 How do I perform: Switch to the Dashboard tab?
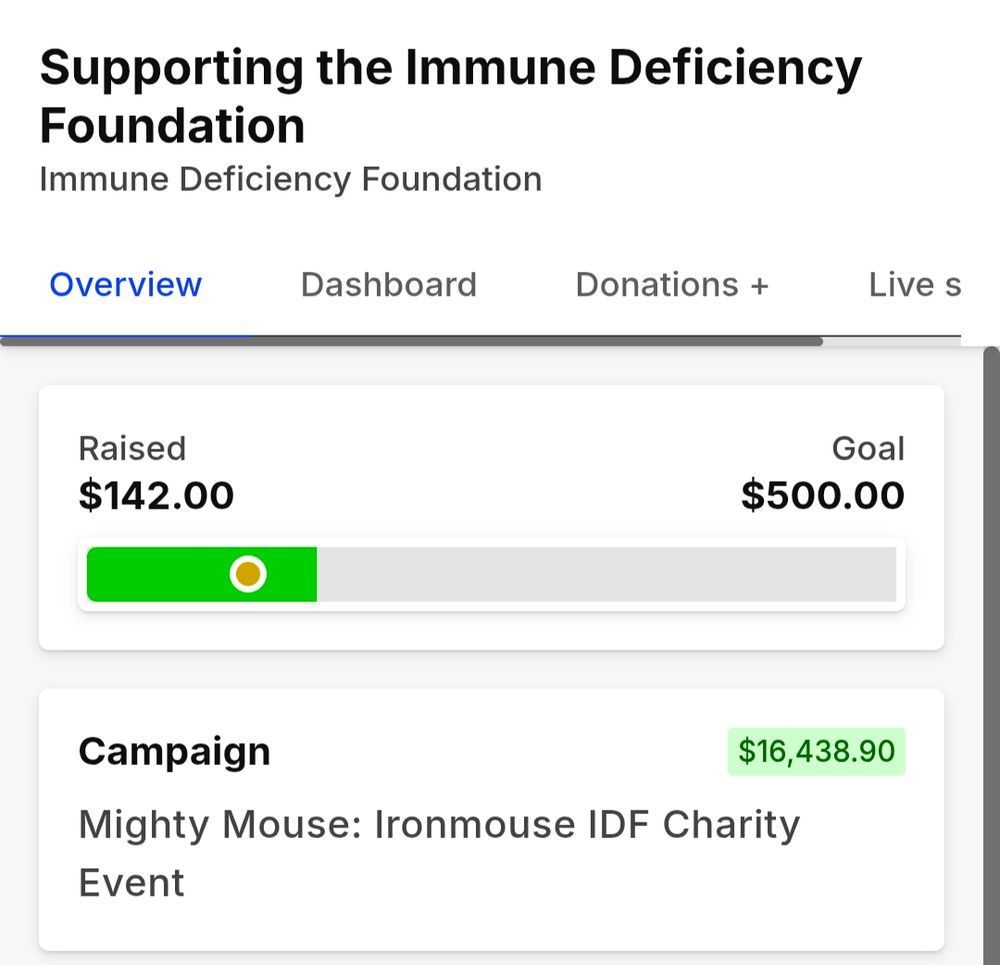[x=388, y=284]
